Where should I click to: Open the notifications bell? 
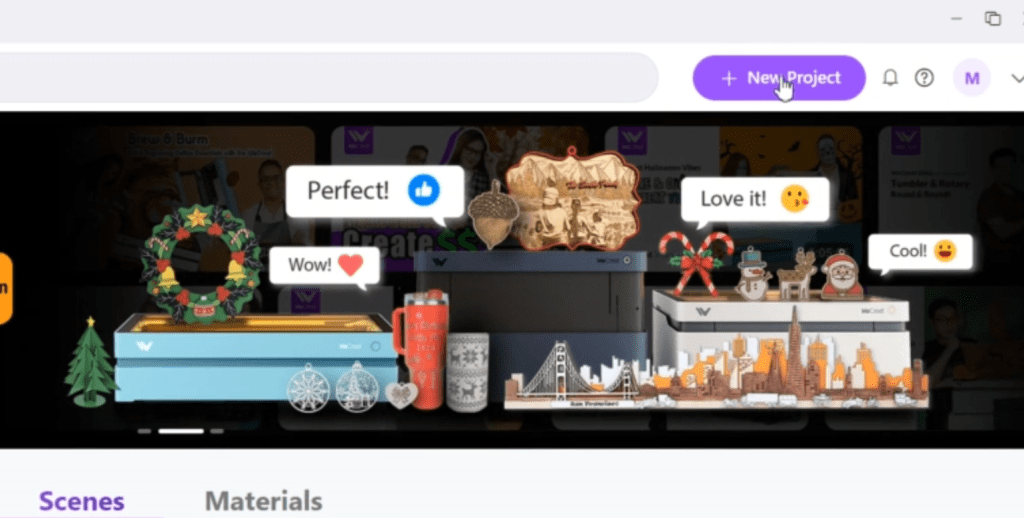(889, 78)
